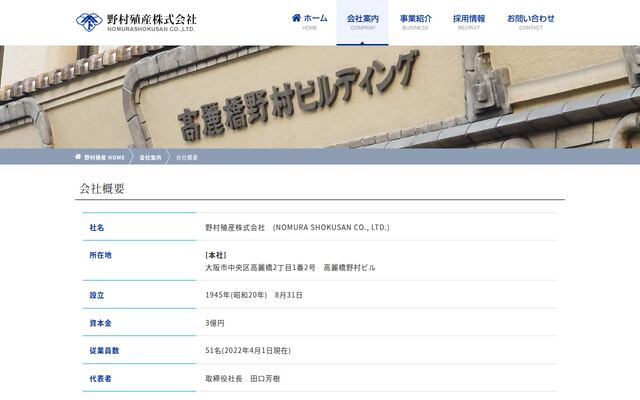Click the 高麗橋野村ビルディング banner image
The width and height of the screenshot is (640, 400).
[x=320, y=97]
